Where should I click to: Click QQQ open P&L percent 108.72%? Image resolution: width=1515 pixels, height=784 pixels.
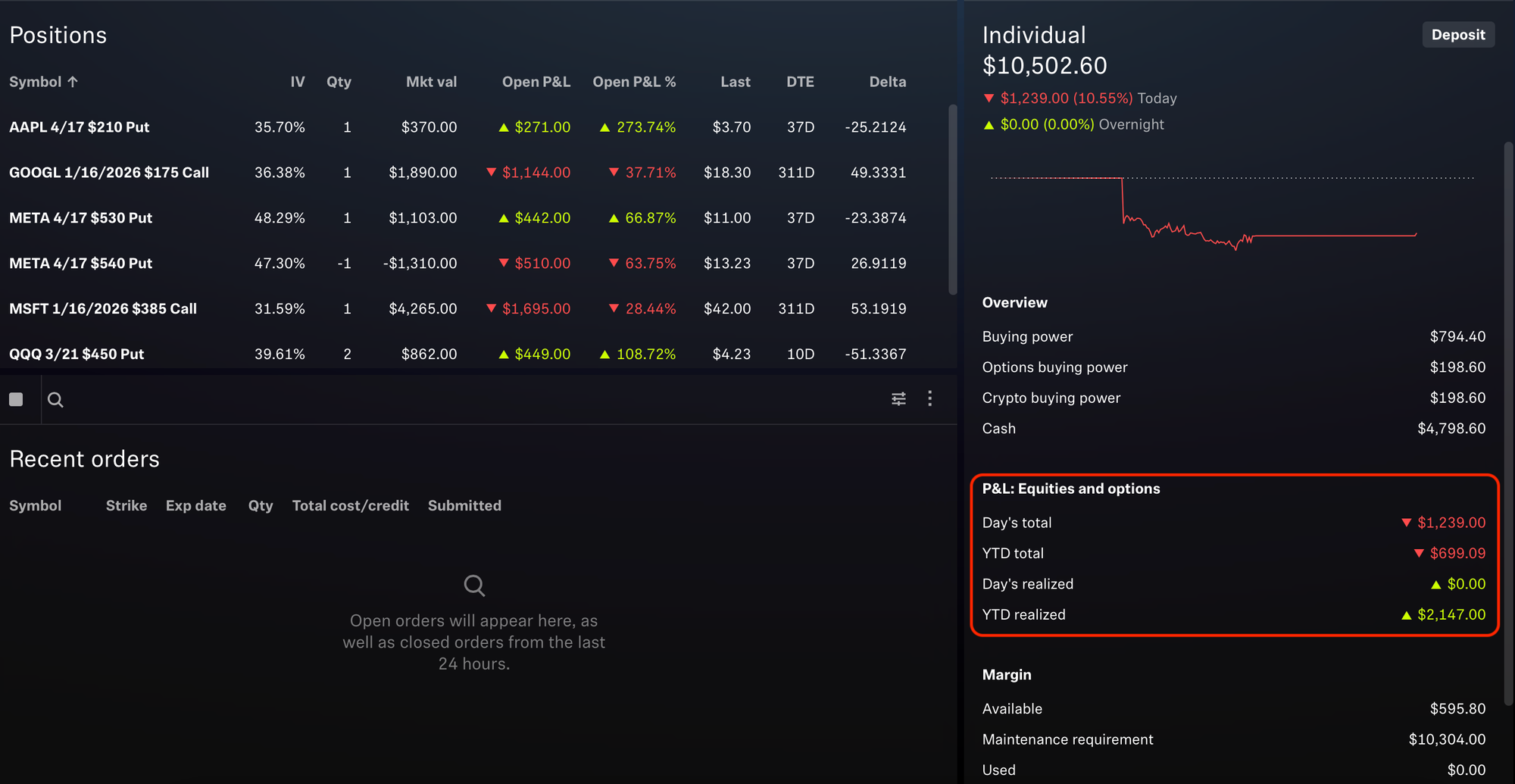[638, 355]
